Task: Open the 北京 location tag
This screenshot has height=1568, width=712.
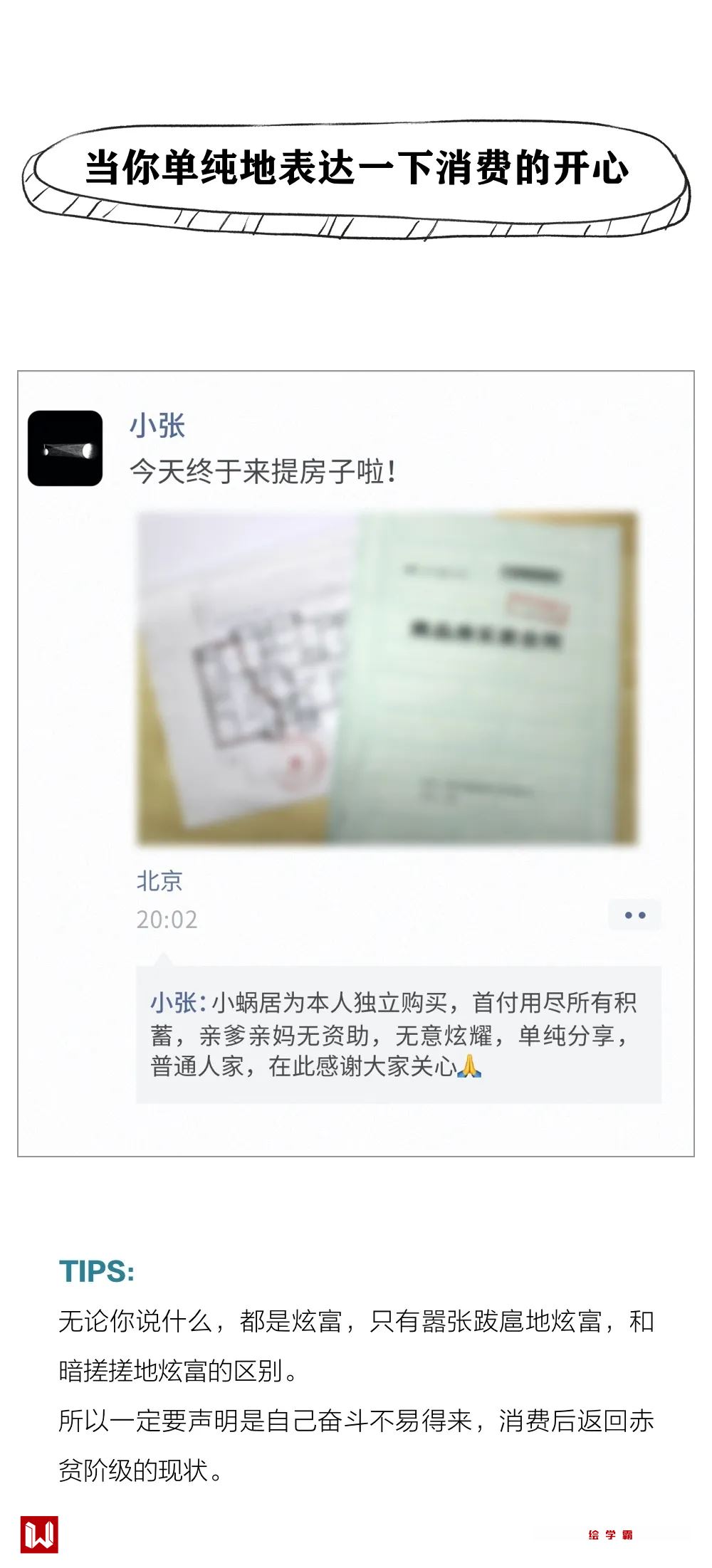Action: pos(159,881)
